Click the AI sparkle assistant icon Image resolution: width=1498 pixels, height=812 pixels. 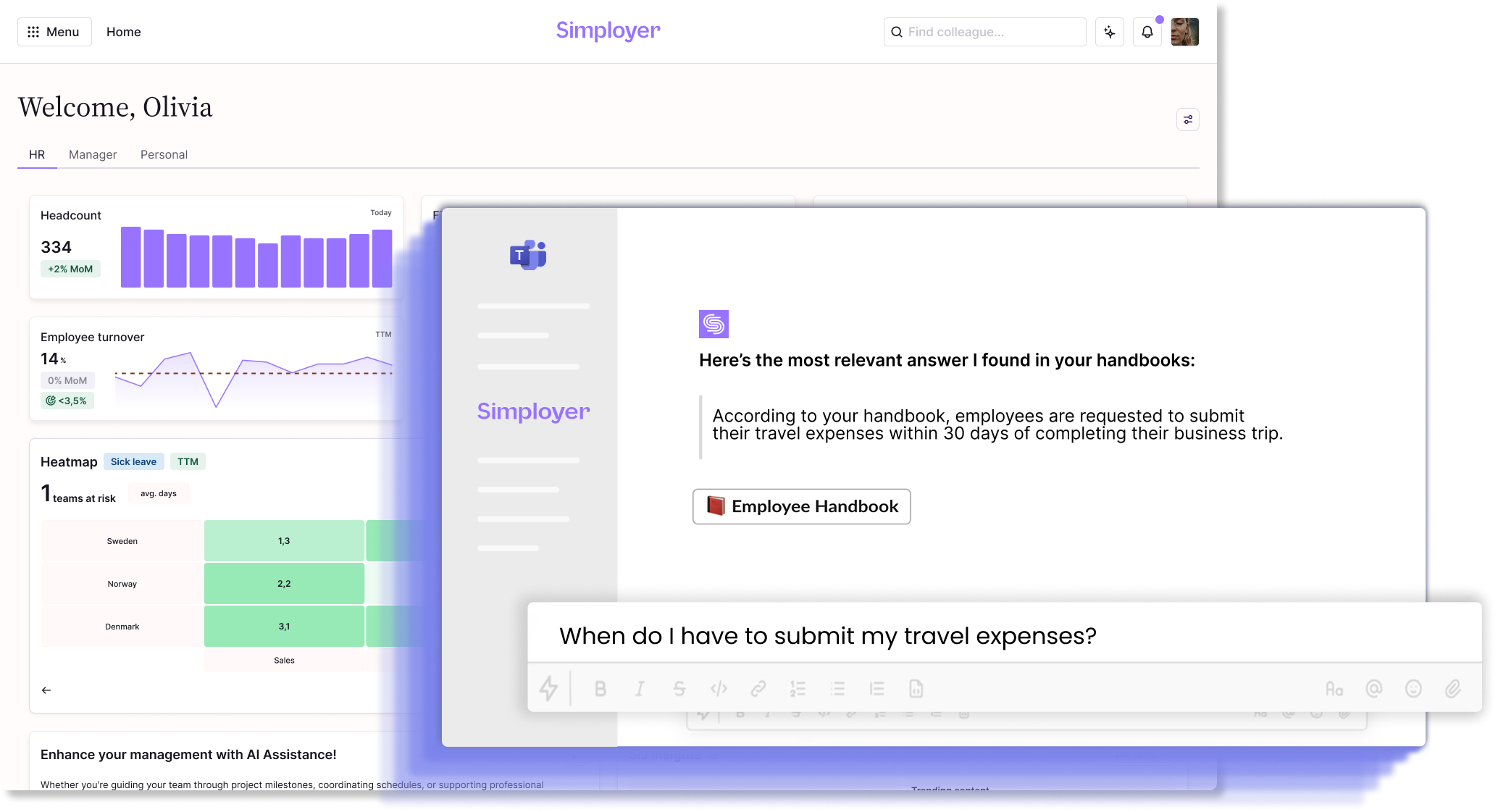click(x=1109, y=32)
